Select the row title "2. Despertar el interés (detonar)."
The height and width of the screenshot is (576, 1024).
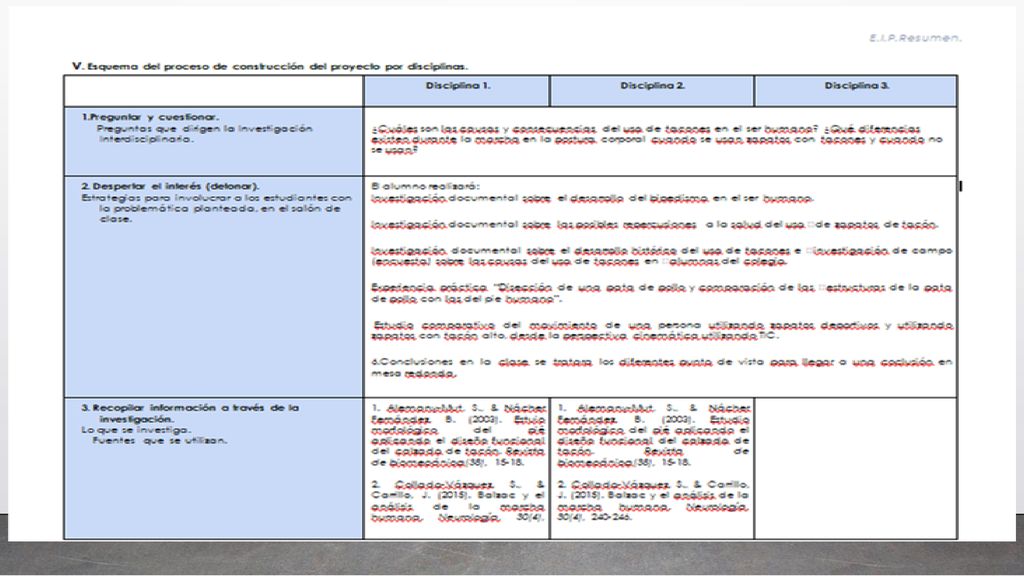(x=170, y=186)
